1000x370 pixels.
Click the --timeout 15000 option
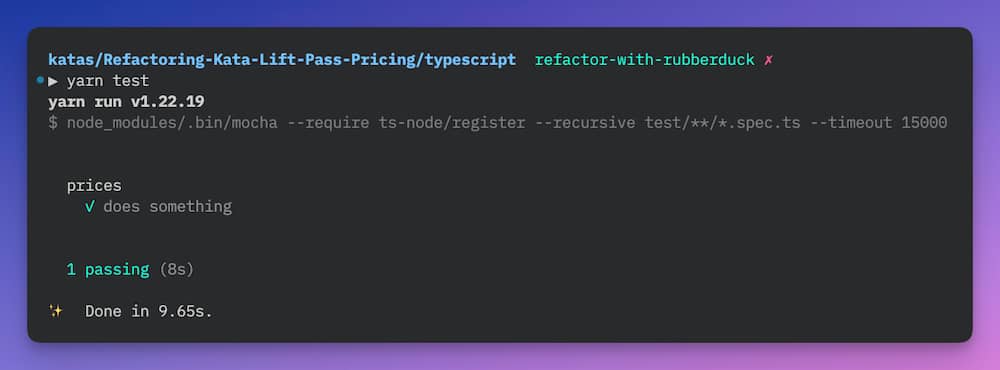(879, 123)
